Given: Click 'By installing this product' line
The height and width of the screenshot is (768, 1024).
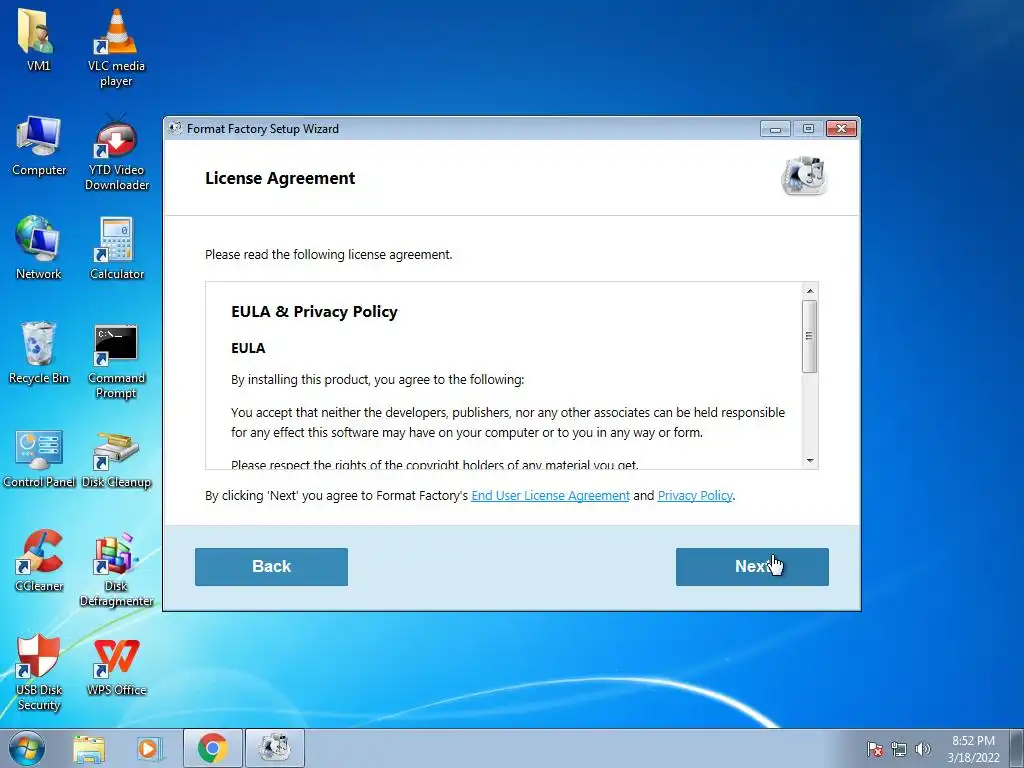Looking at the screenshot, I should tap(377, 379).
